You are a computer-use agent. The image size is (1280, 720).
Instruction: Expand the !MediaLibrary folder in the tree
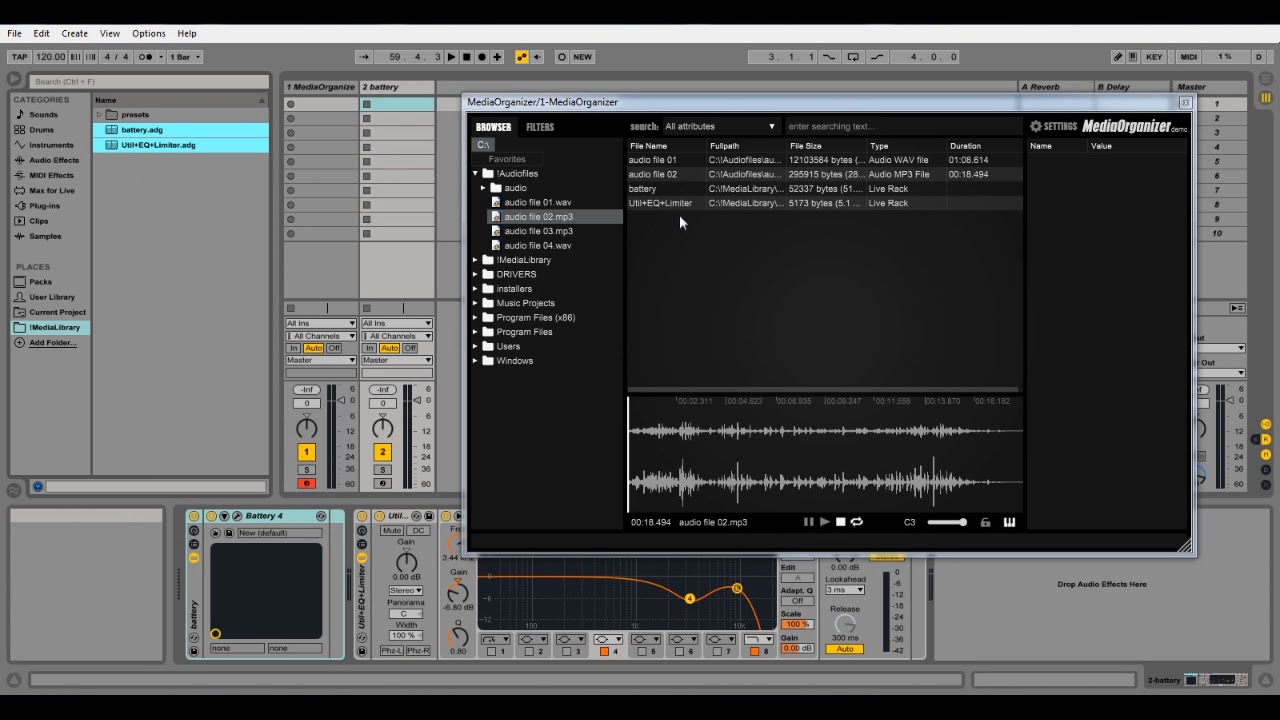[476, 260]
